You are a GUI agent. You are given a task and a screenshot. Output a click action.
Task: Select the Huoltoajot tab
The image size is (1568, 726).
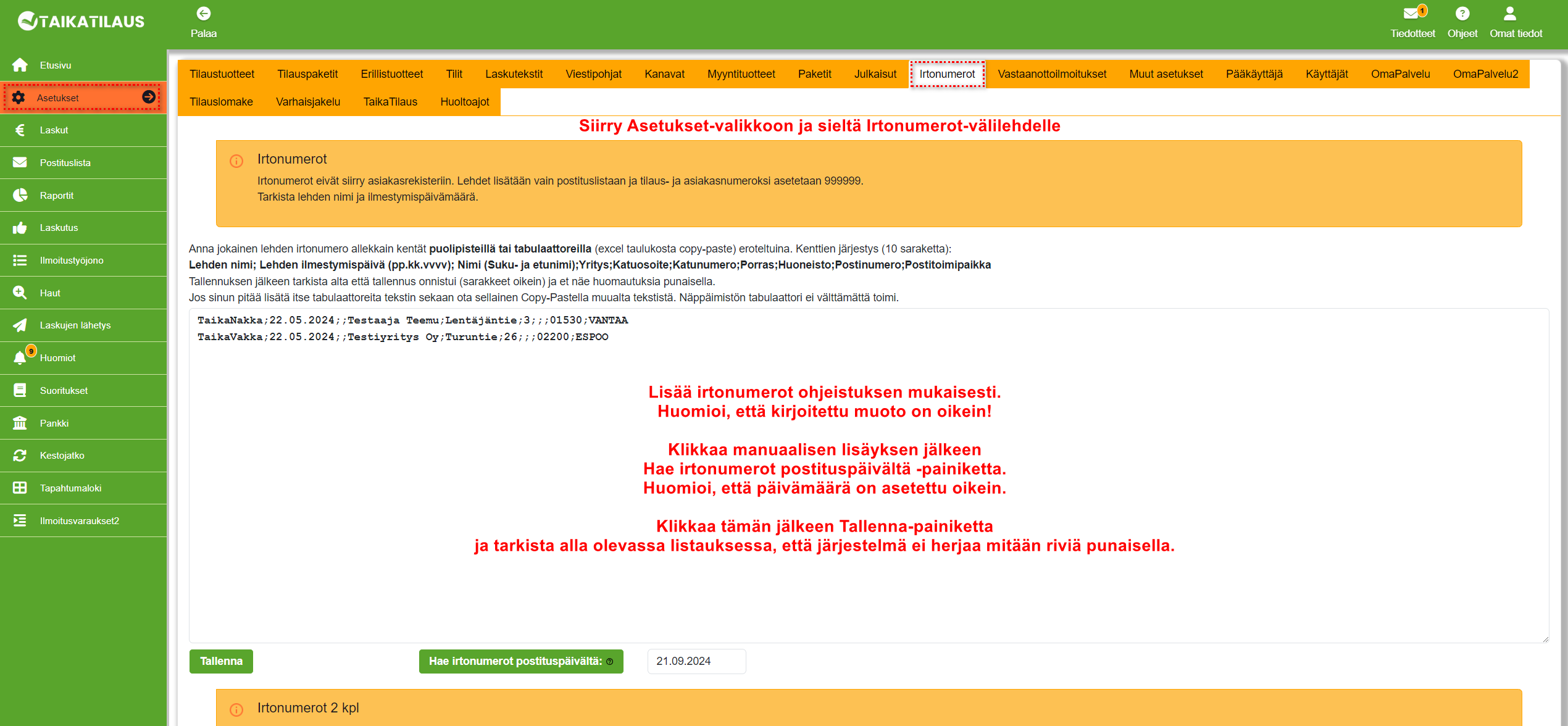[464, 102]
